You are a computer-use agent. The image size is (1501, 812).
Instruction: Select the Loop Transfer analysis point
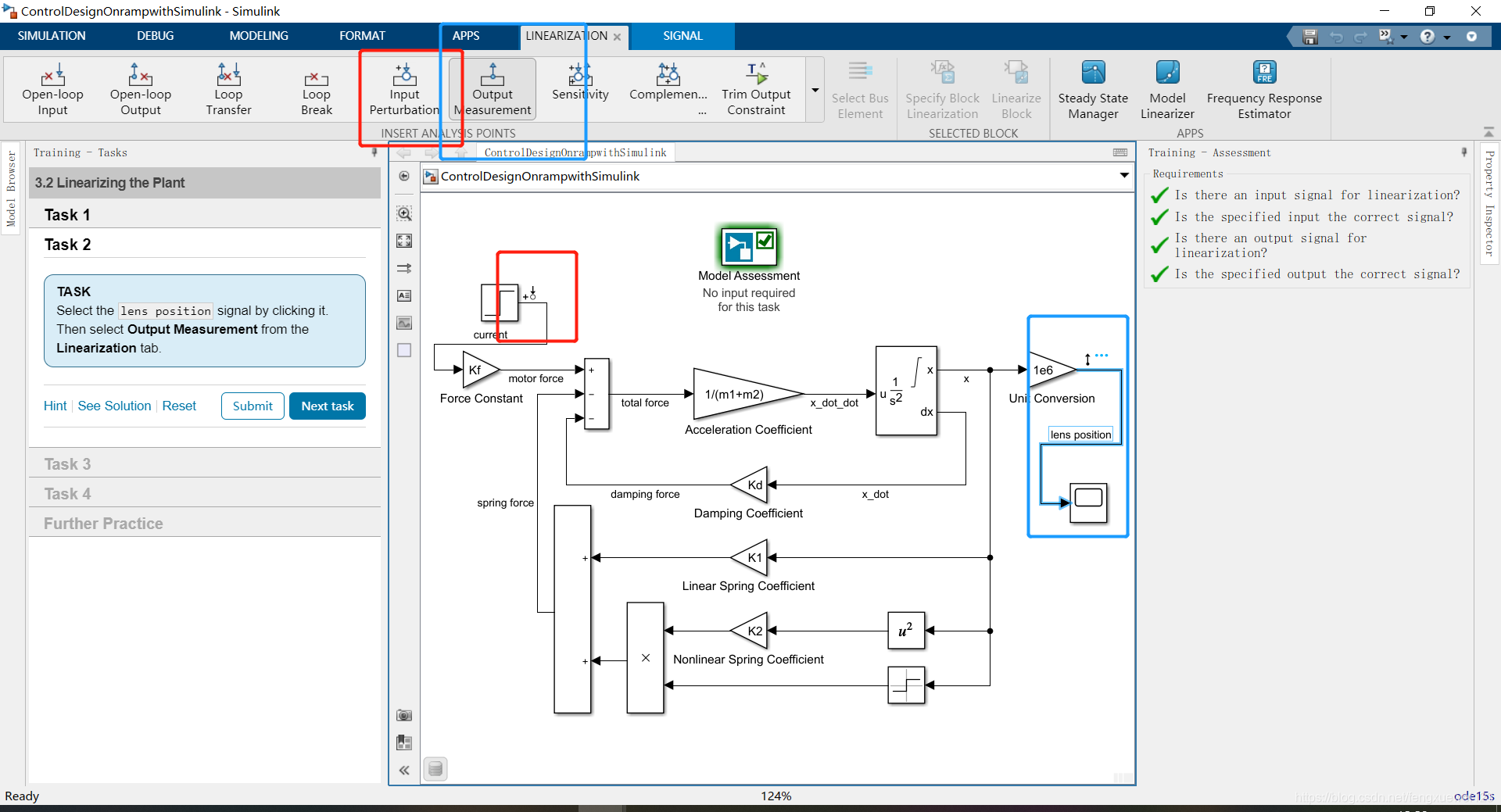pos(227,88)
